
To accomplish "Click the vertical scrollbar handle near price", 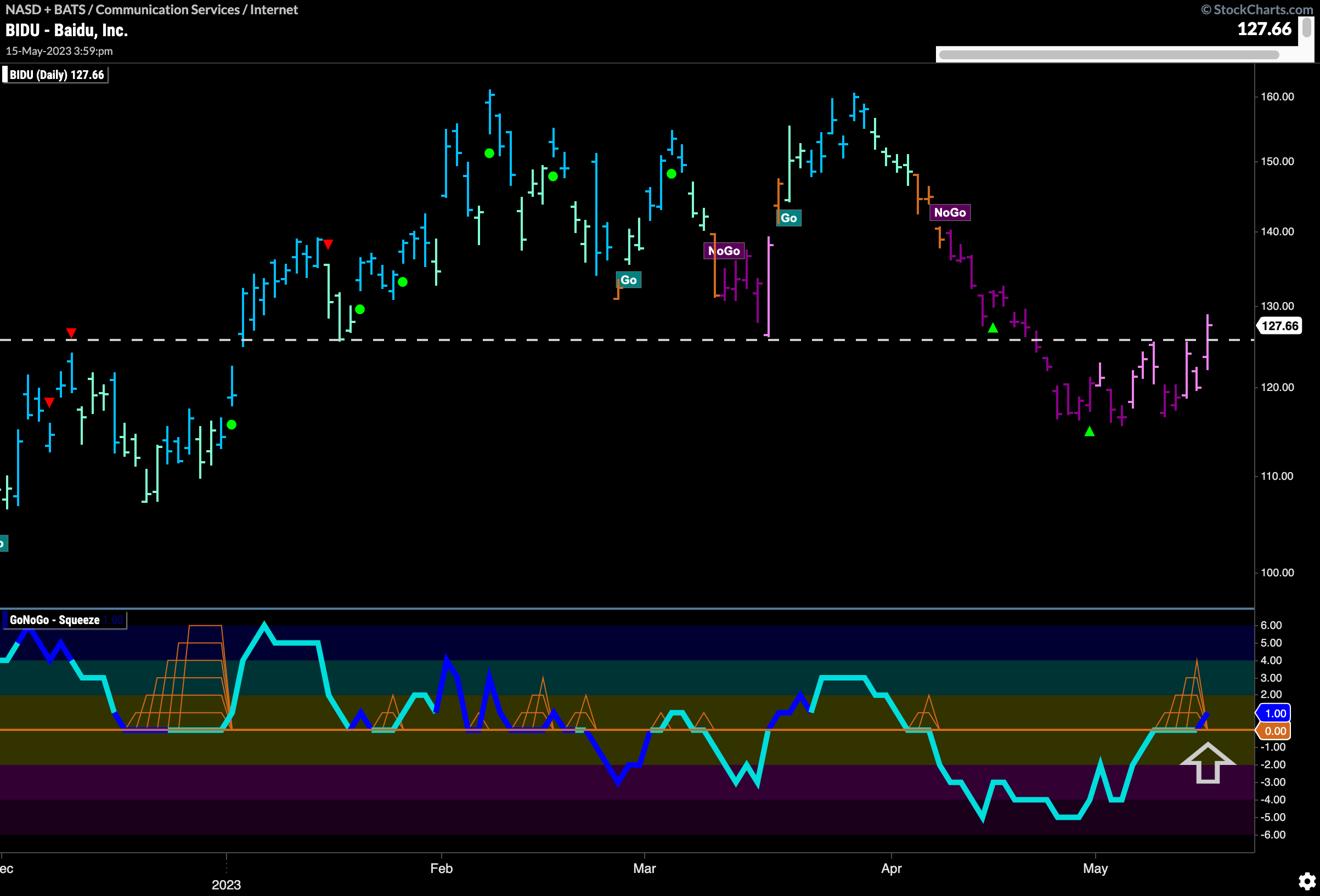I will (1306, 27).
